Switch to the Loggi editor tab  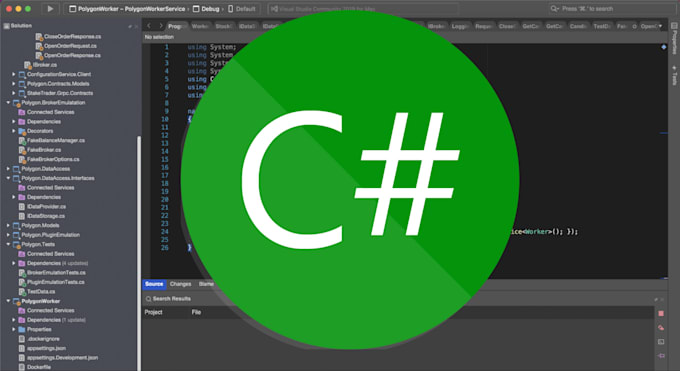point(460,26)
